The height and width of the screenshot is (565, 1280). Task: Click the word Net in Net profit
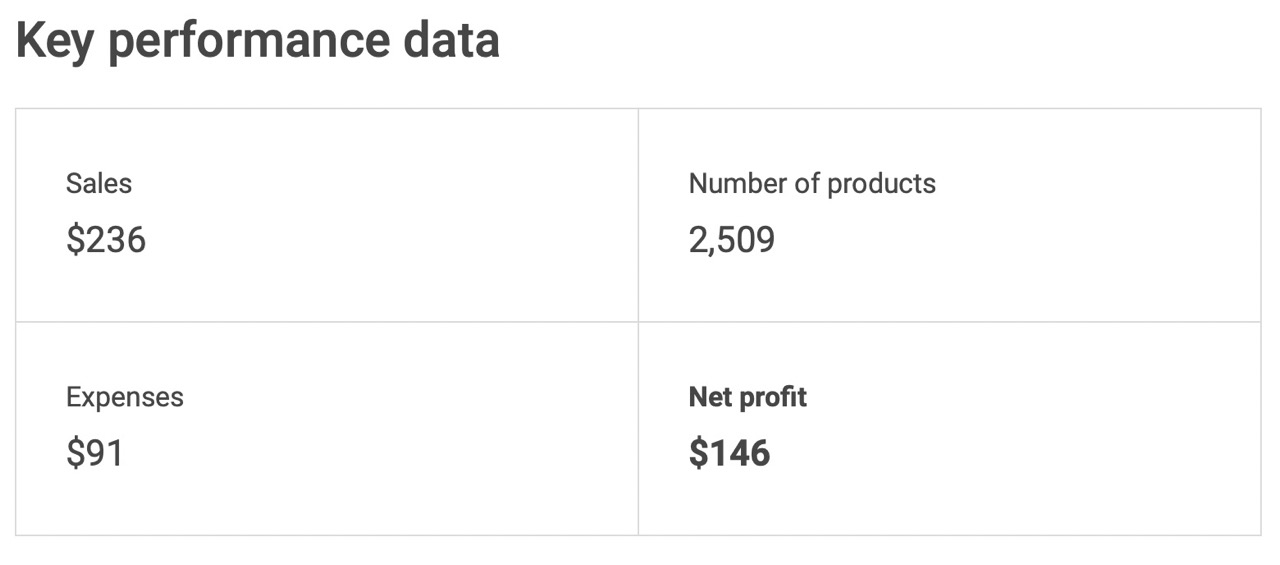pos(707,397)
